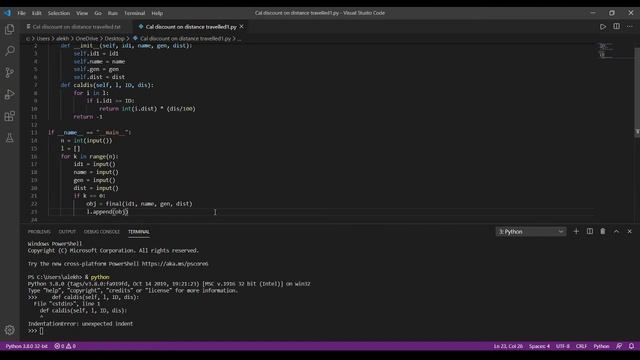Open the View menu
Image resolution: width=640 pixels, height=360 pixels.
point(82,13)
